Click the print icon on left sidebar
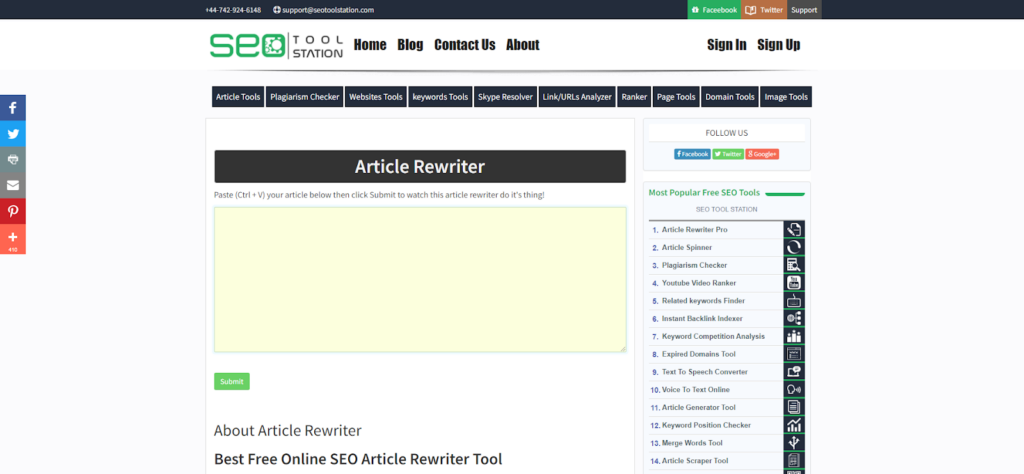This screenshot has width=1024, height=474. pyautogui.click(x=13, y=160)
